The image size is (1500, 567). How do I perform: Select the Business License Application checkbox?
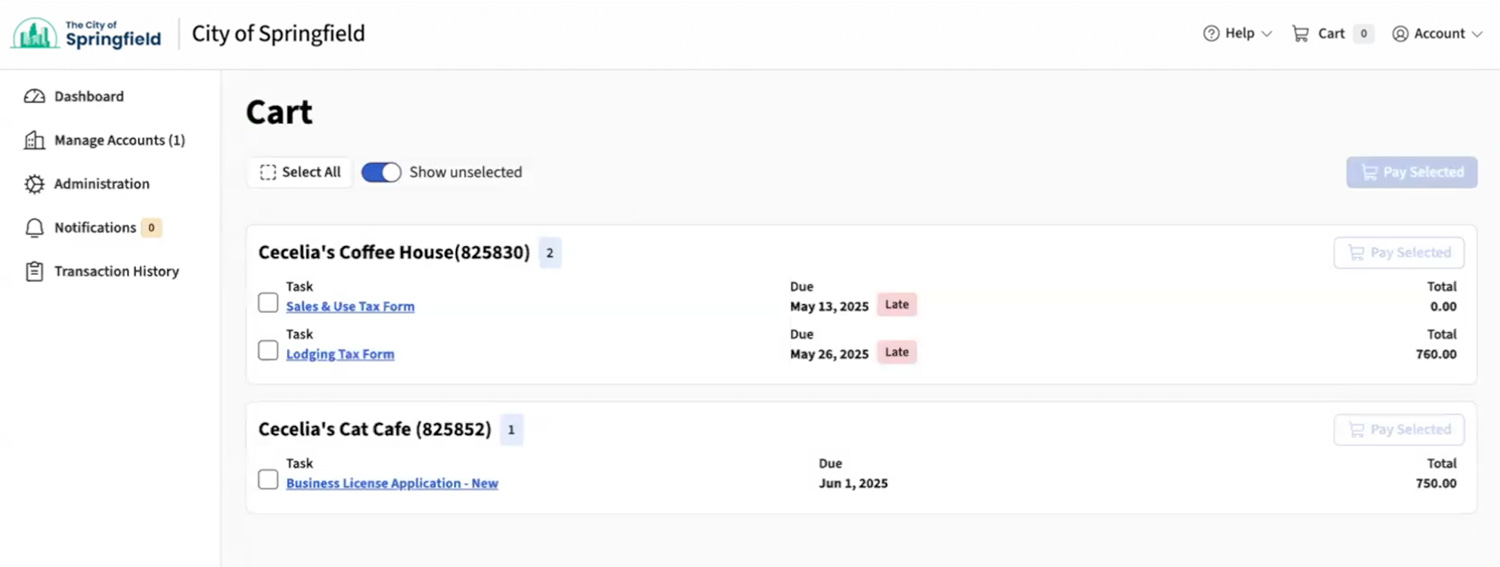pos(268,480)
